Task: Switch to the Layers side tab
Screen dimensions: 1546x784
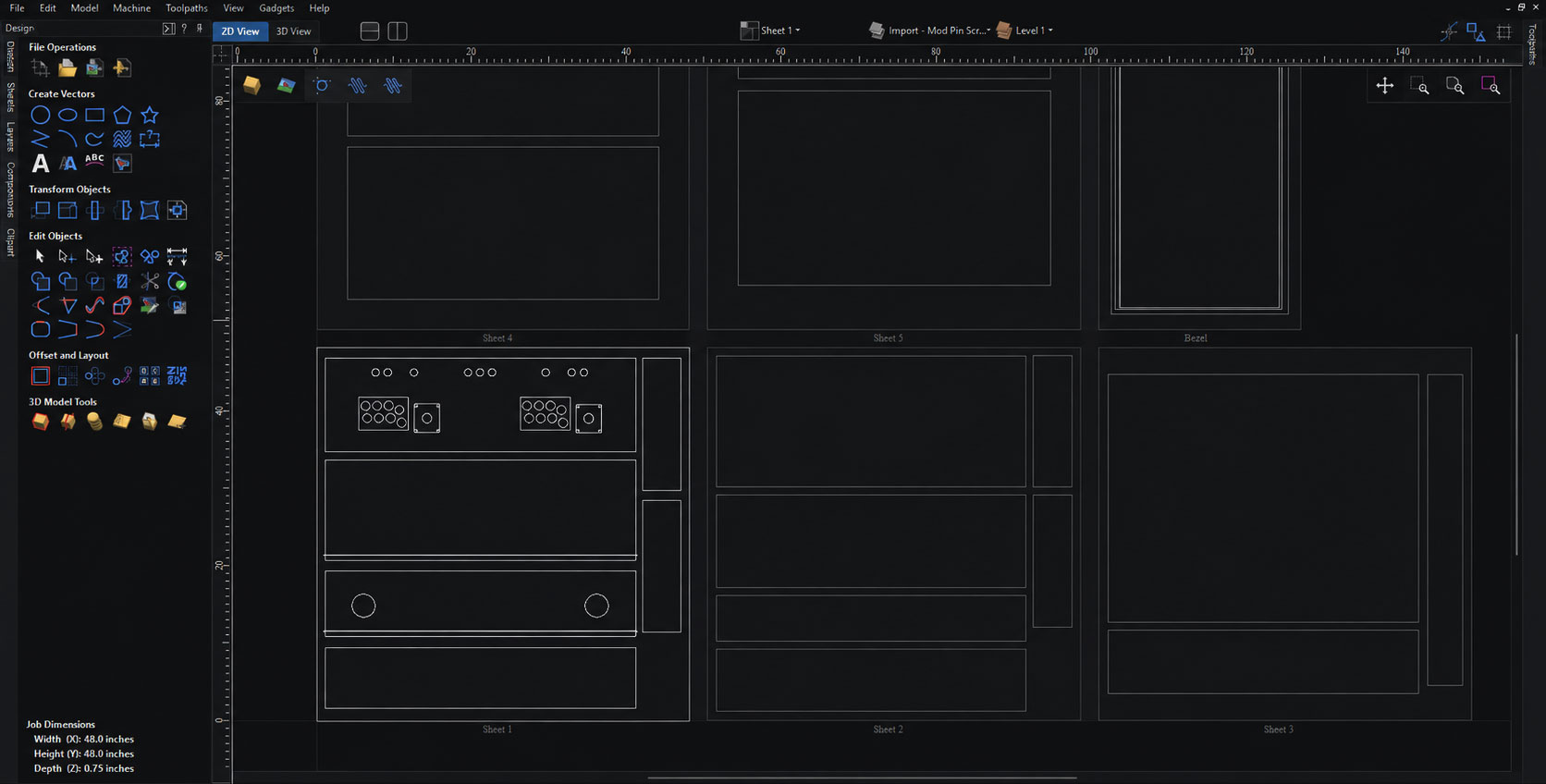Action: coord(10,136)
